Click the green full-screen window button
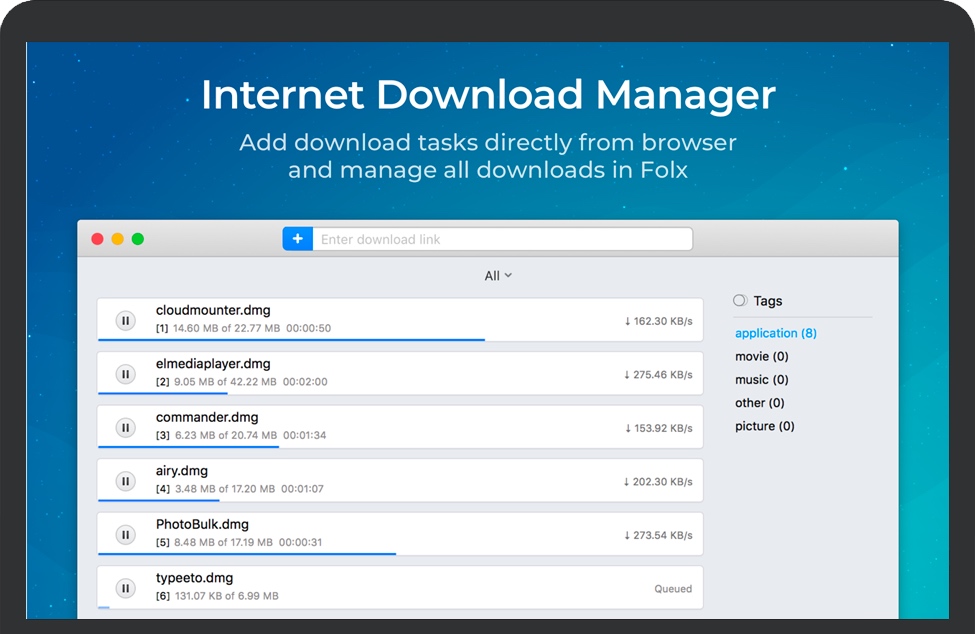This screenshot has width=975, height=634. tap(138, 239)
